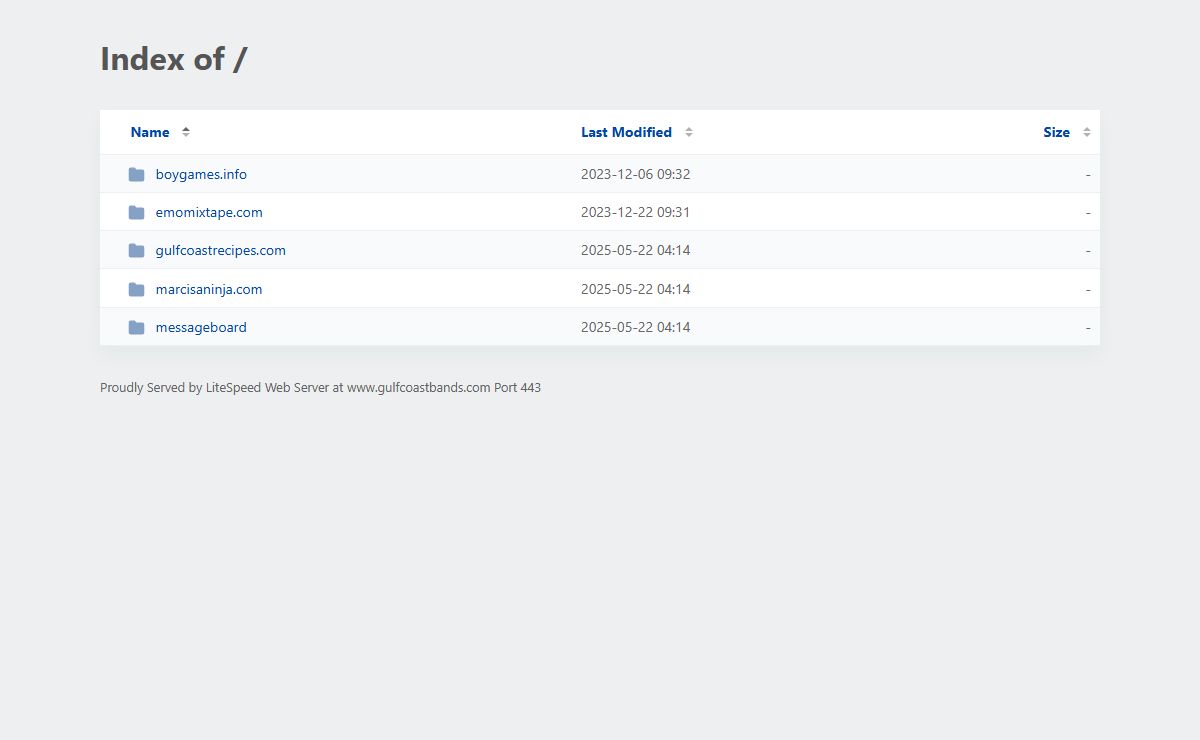
Task: Click the size dash in messageboard row
Action: click(x=1088, y=327)
